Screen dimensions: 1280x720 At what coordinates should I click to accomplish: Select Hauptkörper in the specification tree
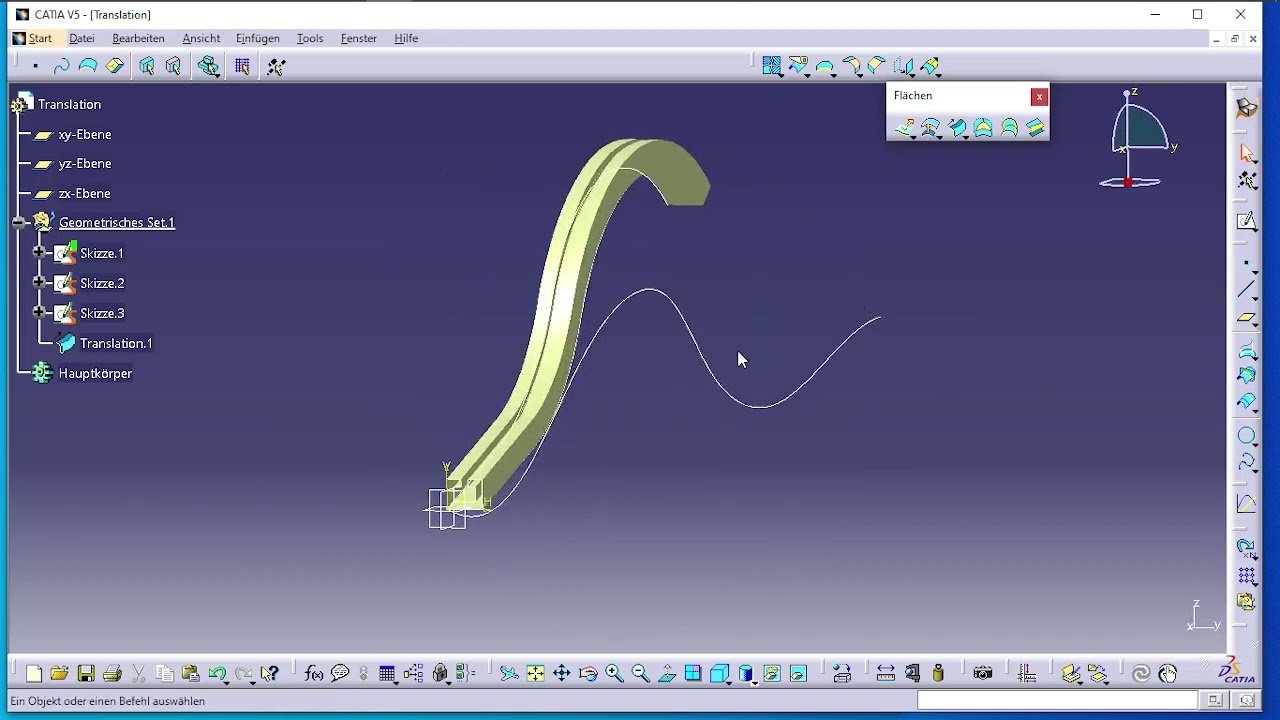click(95, 373)
